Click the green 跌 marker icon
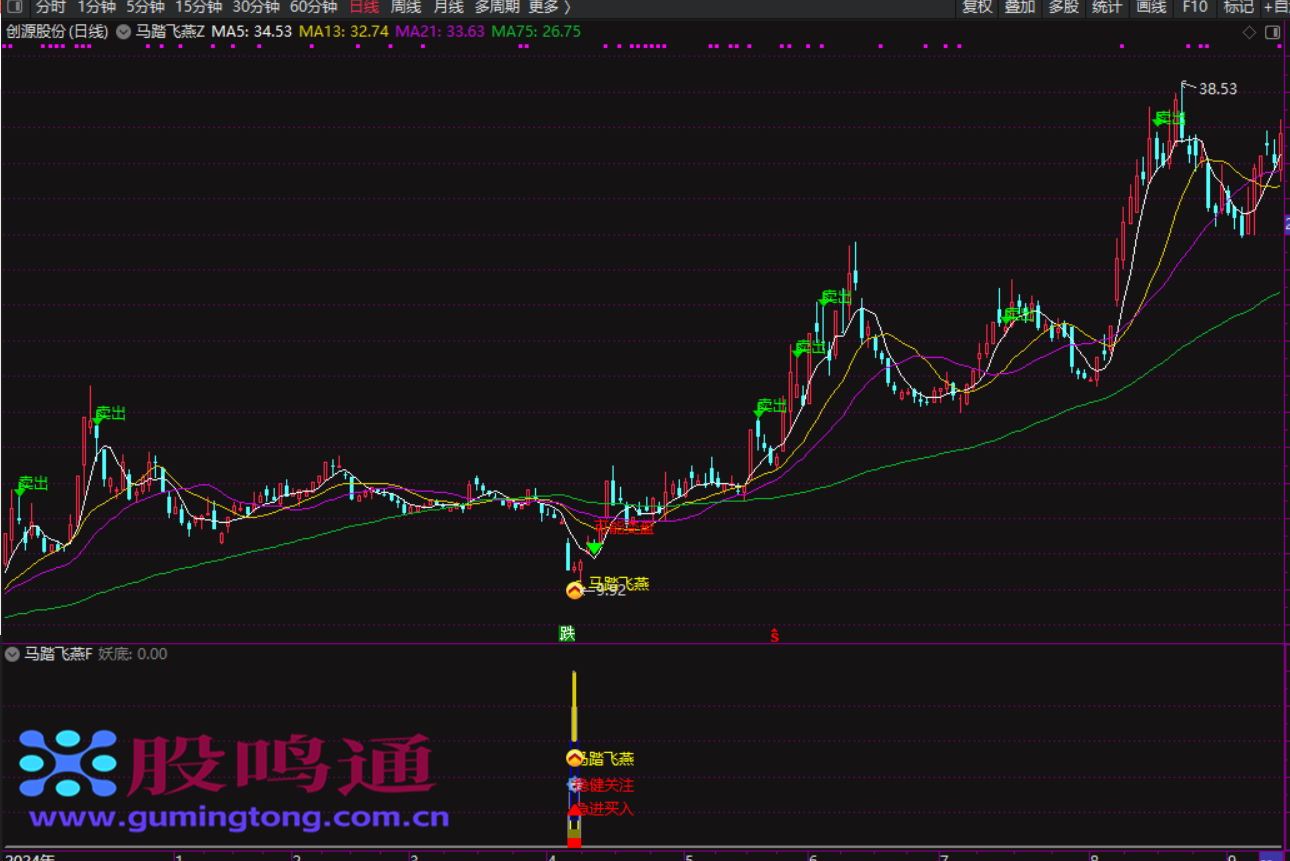 [x=567, y=633]
